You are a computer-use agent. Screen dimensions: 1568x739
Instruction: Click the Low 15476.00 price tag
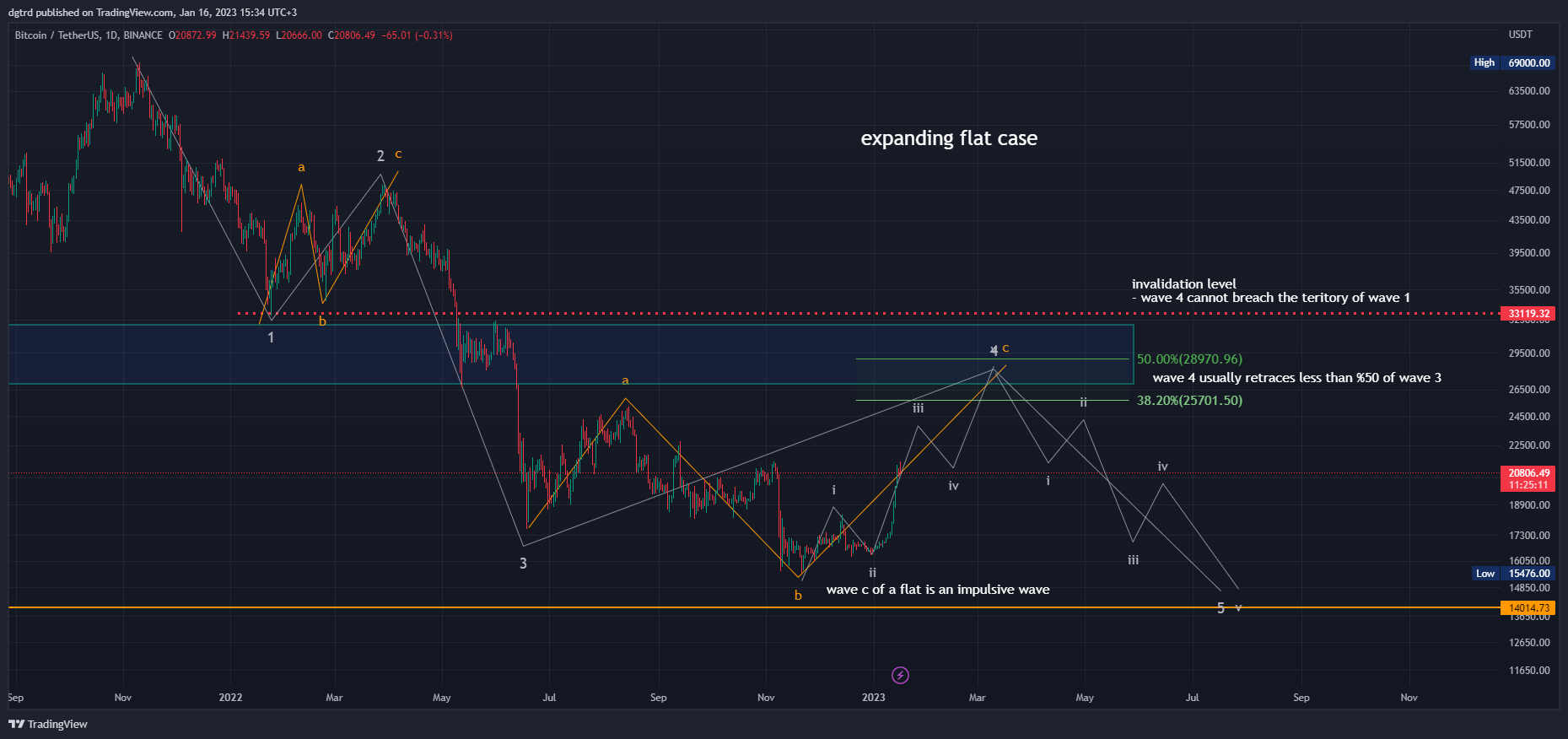coord(1512,574)
